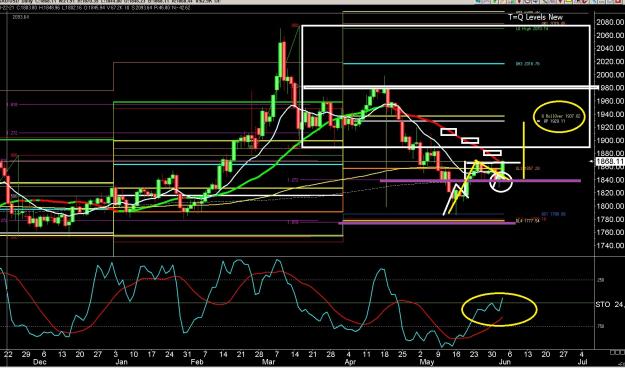Click the 1900.00 price axis label
This screenshot has height=368, width=625.
610,140
